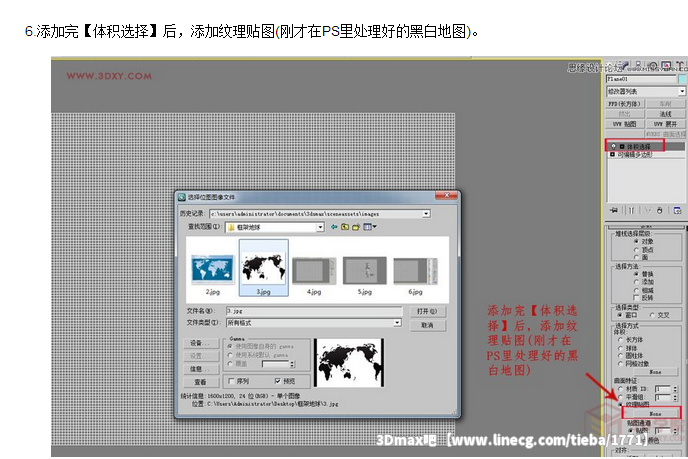Click the pin stack icon below modifier stack
The height and width of the screenshot is (459, 688).
(614, 211)
